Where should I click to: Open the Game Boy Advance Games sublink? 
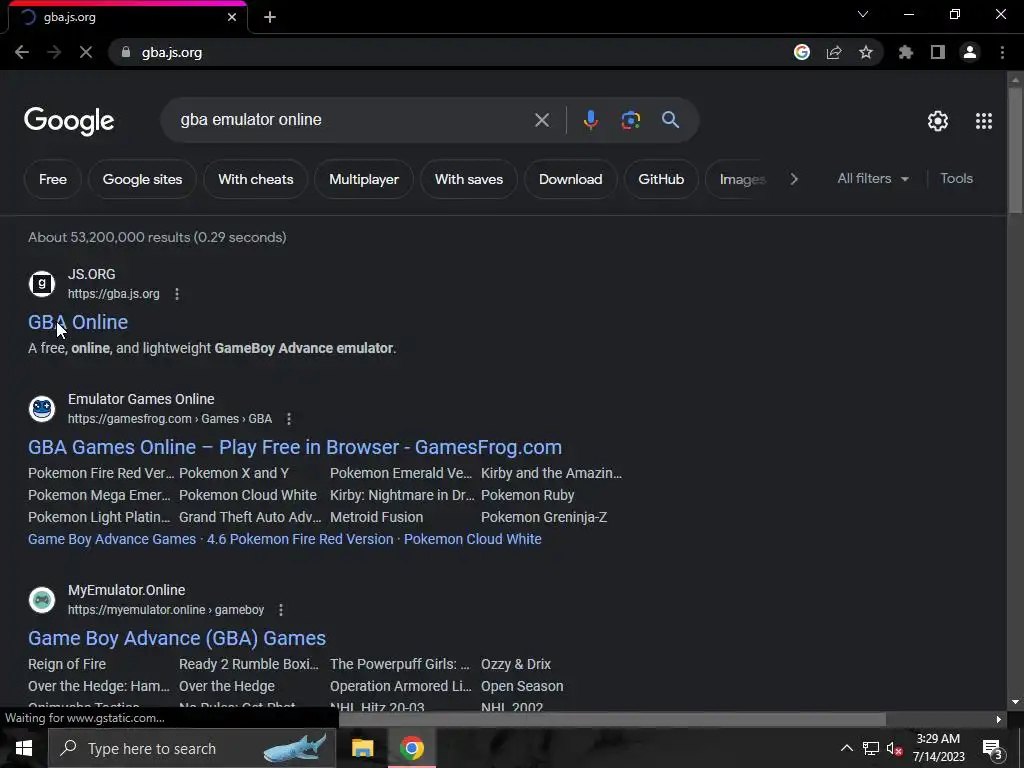point(112,539)
